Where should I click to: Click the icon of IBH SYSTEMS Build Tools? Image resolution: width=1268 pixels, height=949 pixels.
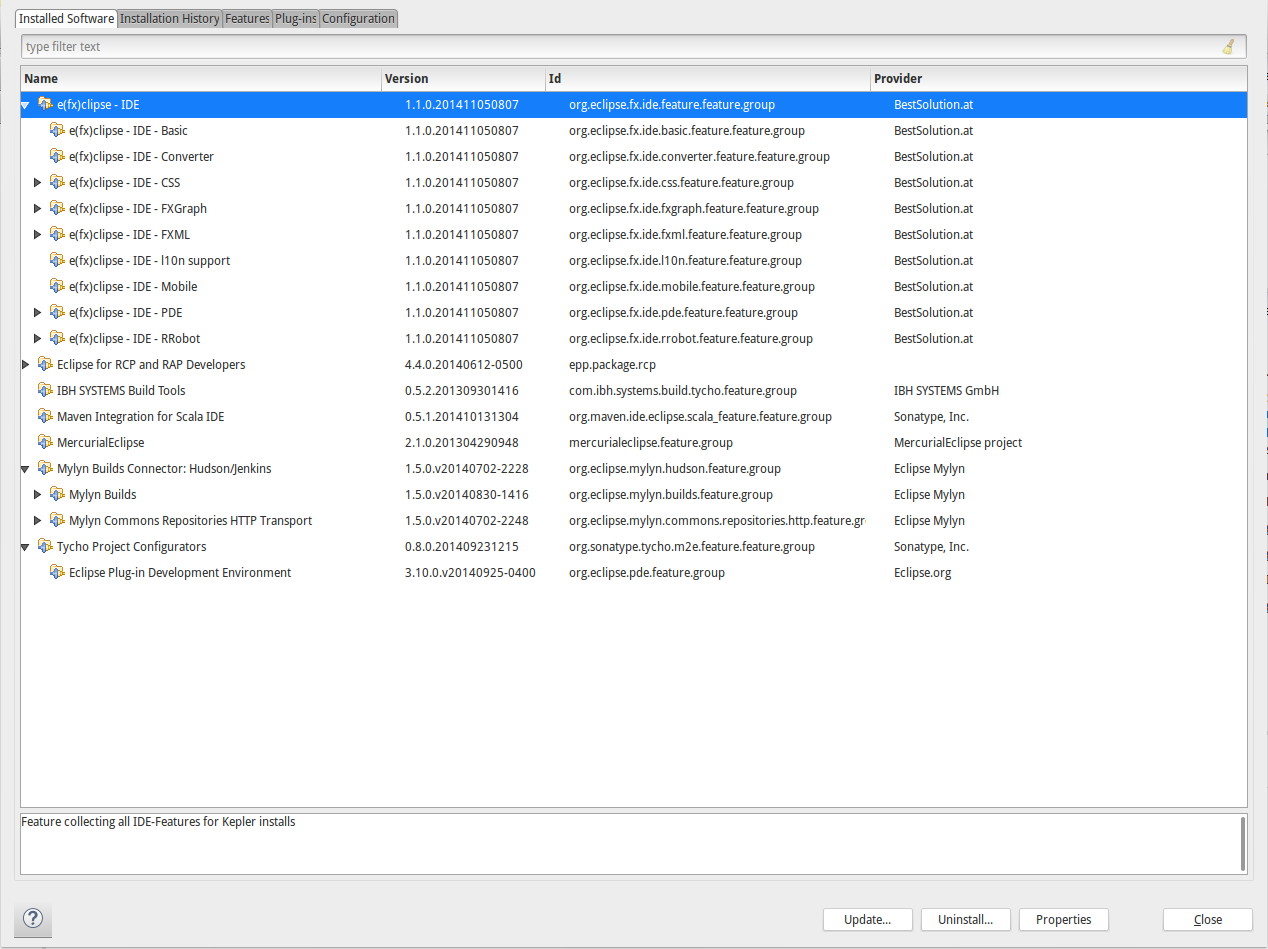45,390
